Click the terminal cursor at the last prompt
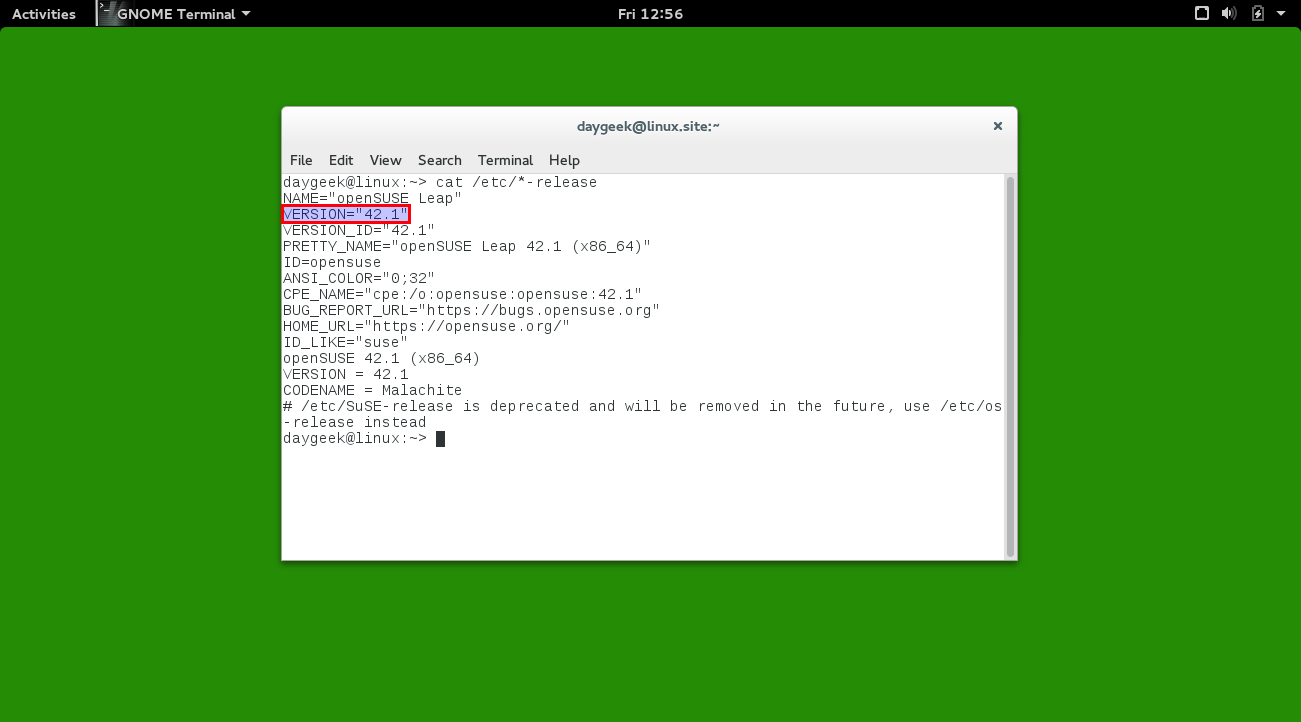Image resolution: width=1301 pixels, height=722 pixels. [x=440, y=439]
